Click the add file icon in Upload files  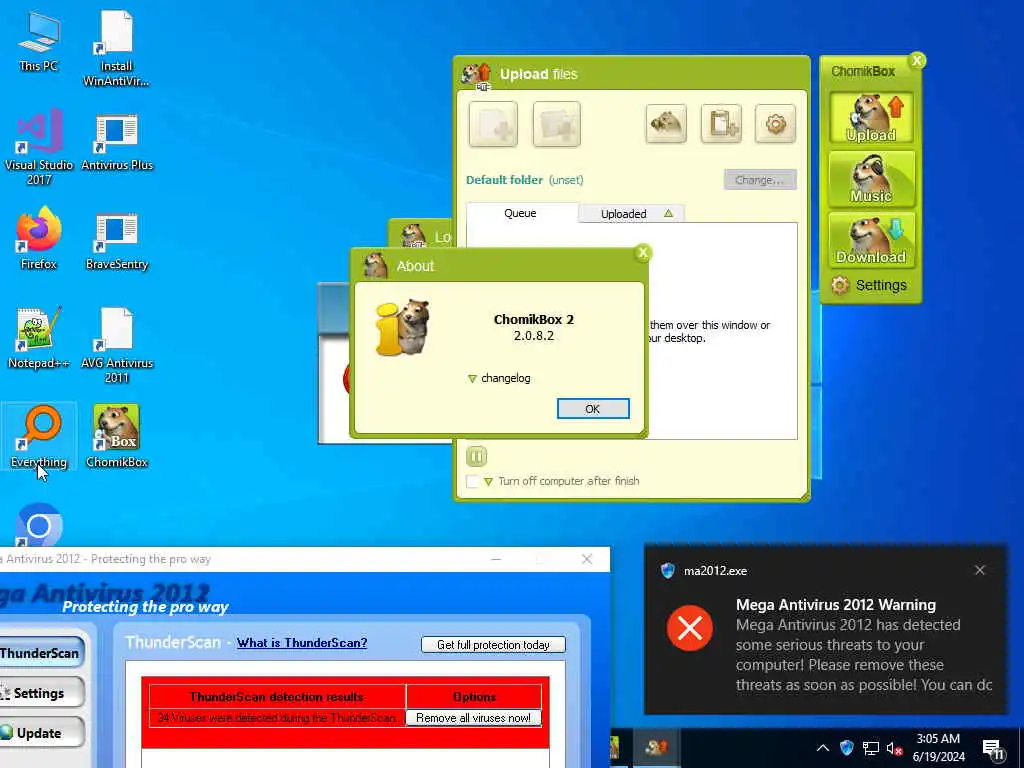[x=493, y=124]
